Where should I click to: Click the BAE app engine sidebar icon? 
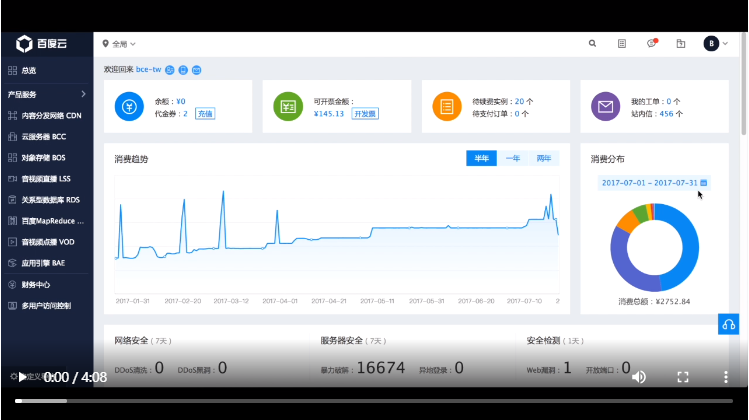point(12,263)
